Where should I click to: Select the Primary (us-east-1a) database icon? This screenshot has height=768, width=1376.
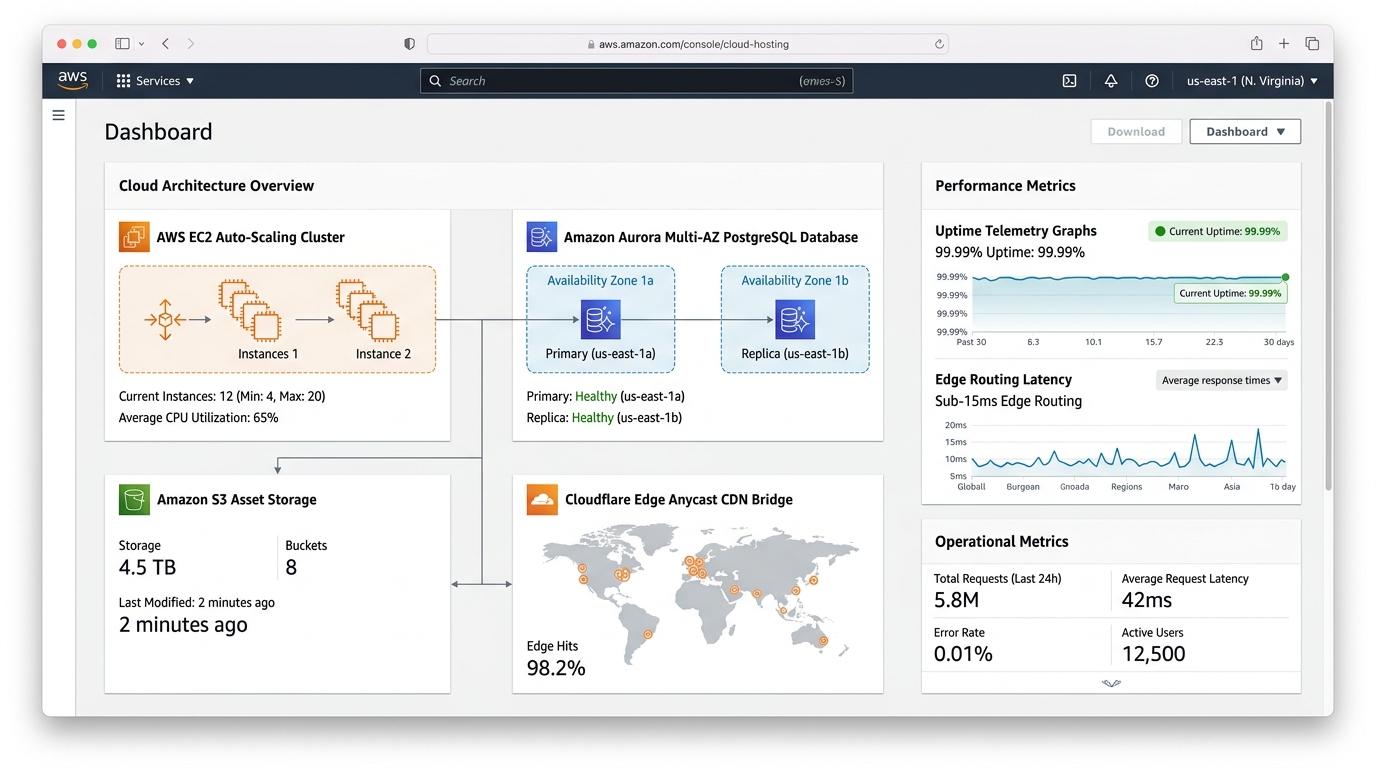click(x=600, y=320)
